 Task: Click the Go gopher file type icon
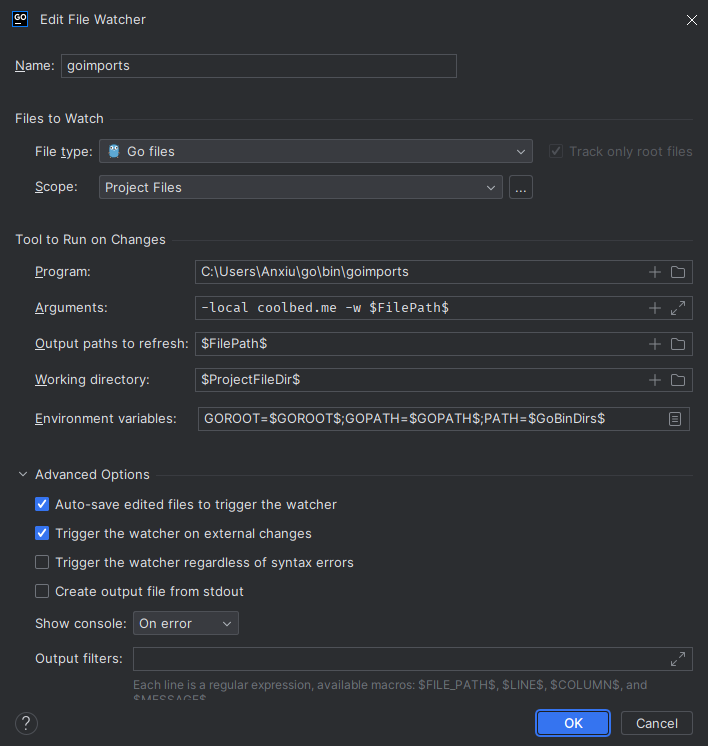pyautogui.click(x=114, y=151)
